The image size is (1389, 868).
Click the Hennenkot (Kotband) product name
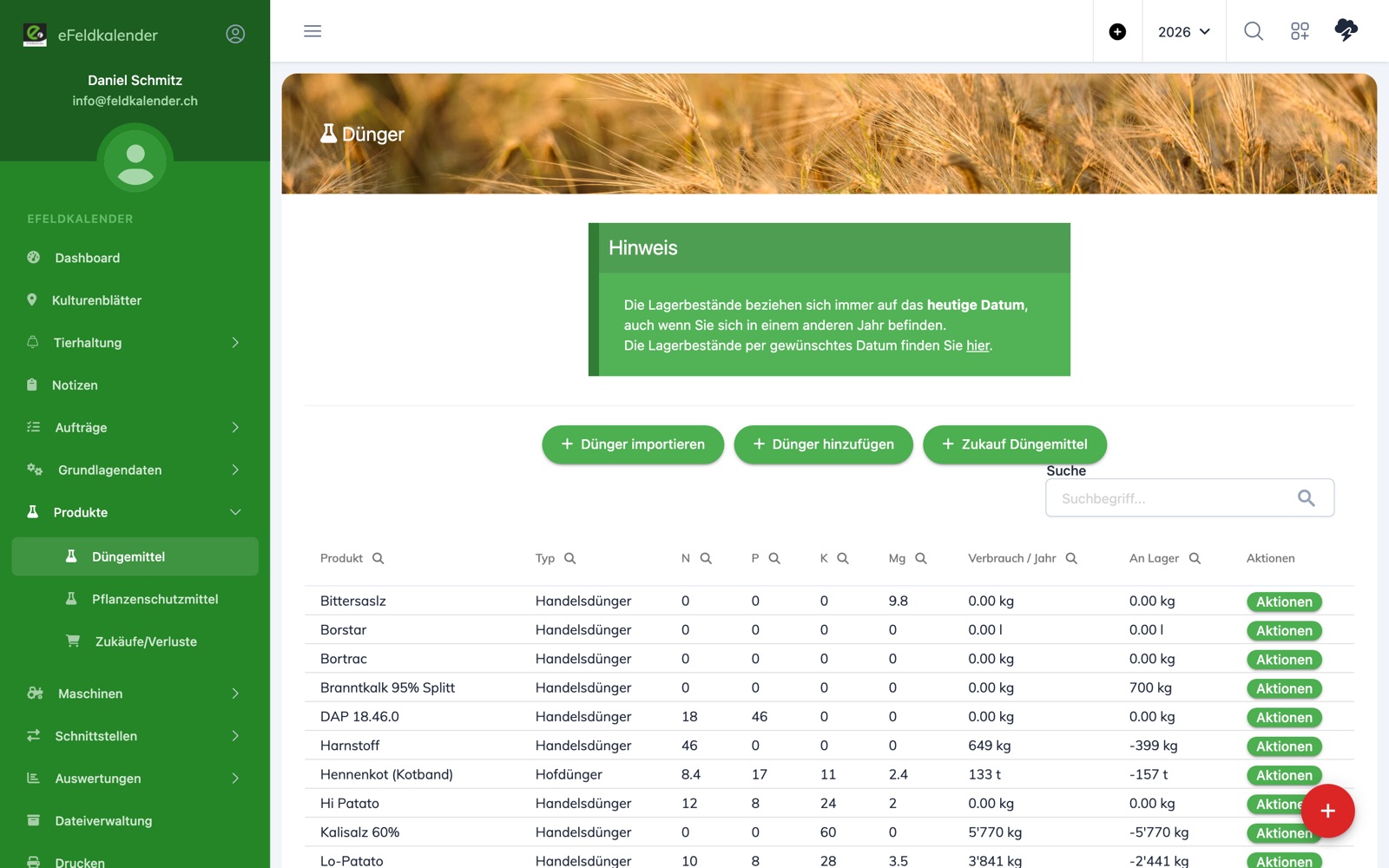tap(386, 774)
